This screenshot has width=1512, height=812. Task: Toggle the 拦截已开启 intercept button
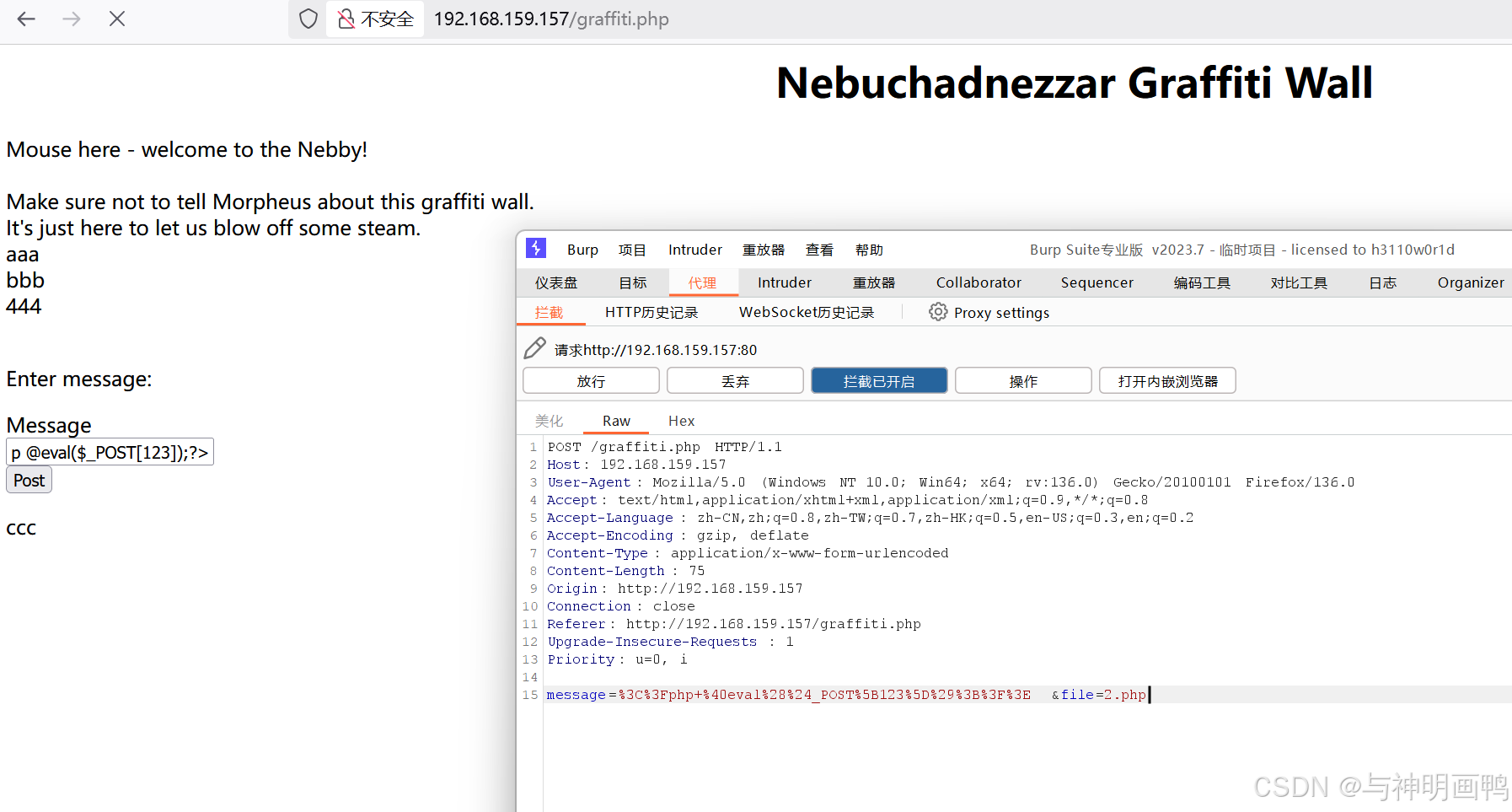(x=879, y=381)
